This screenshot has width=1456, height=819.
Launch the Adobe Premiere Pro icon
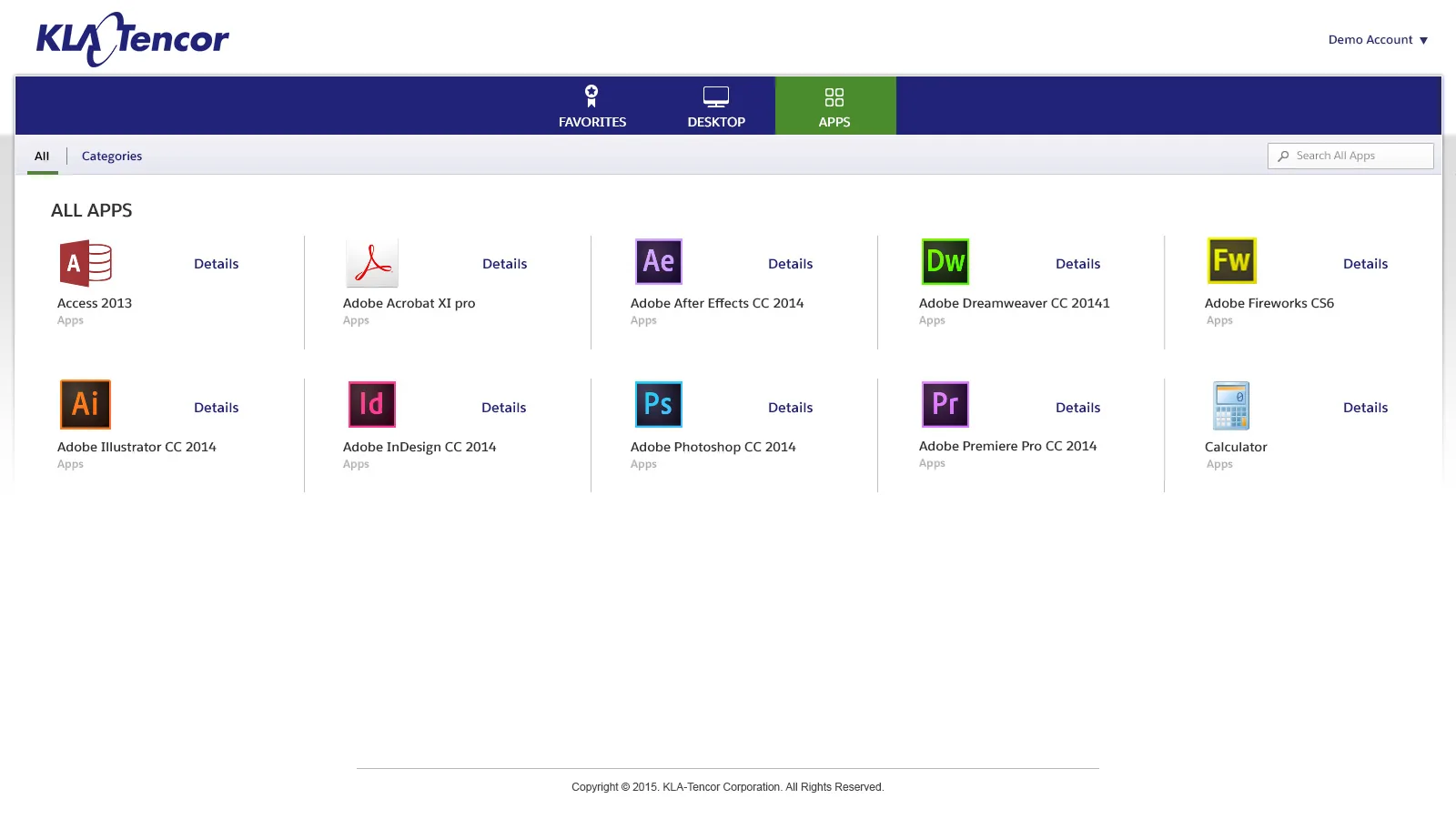[945, 404]
